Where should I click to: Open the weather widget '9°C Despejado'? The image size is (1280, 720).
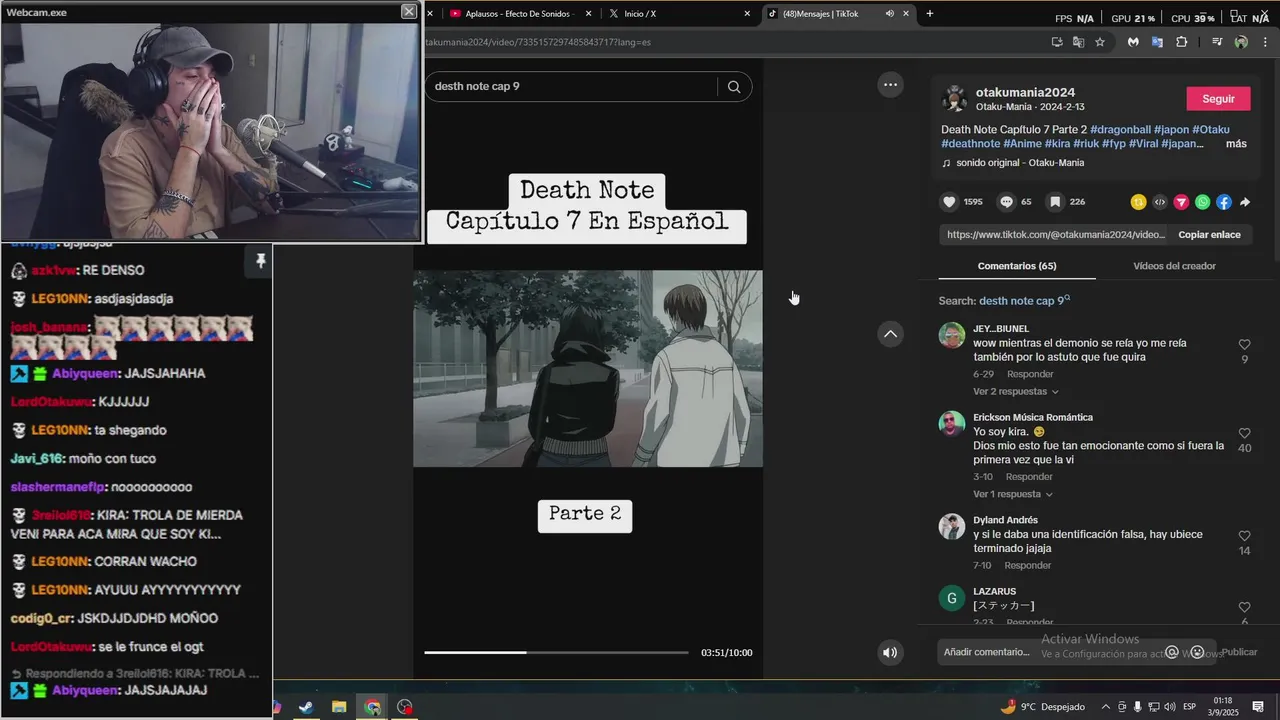(x=1043, y=707)
